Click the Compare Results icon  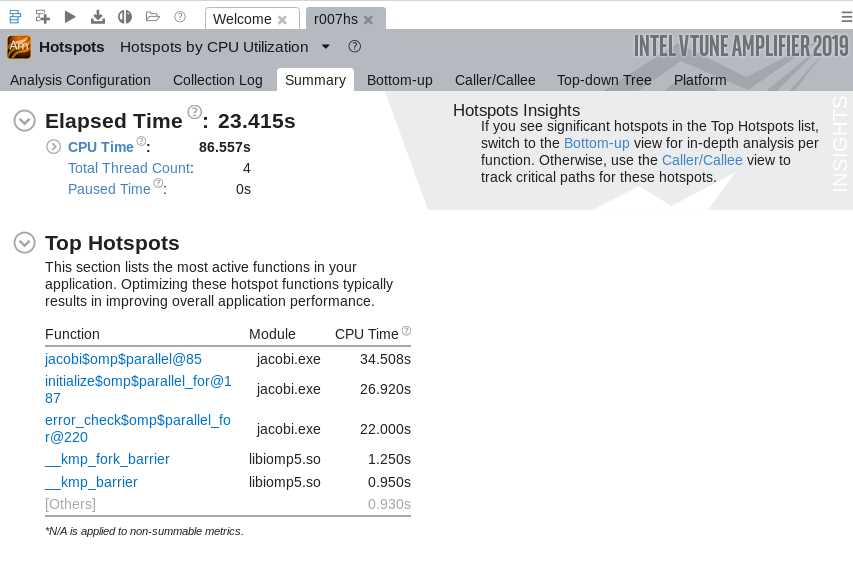coord(125,17)
